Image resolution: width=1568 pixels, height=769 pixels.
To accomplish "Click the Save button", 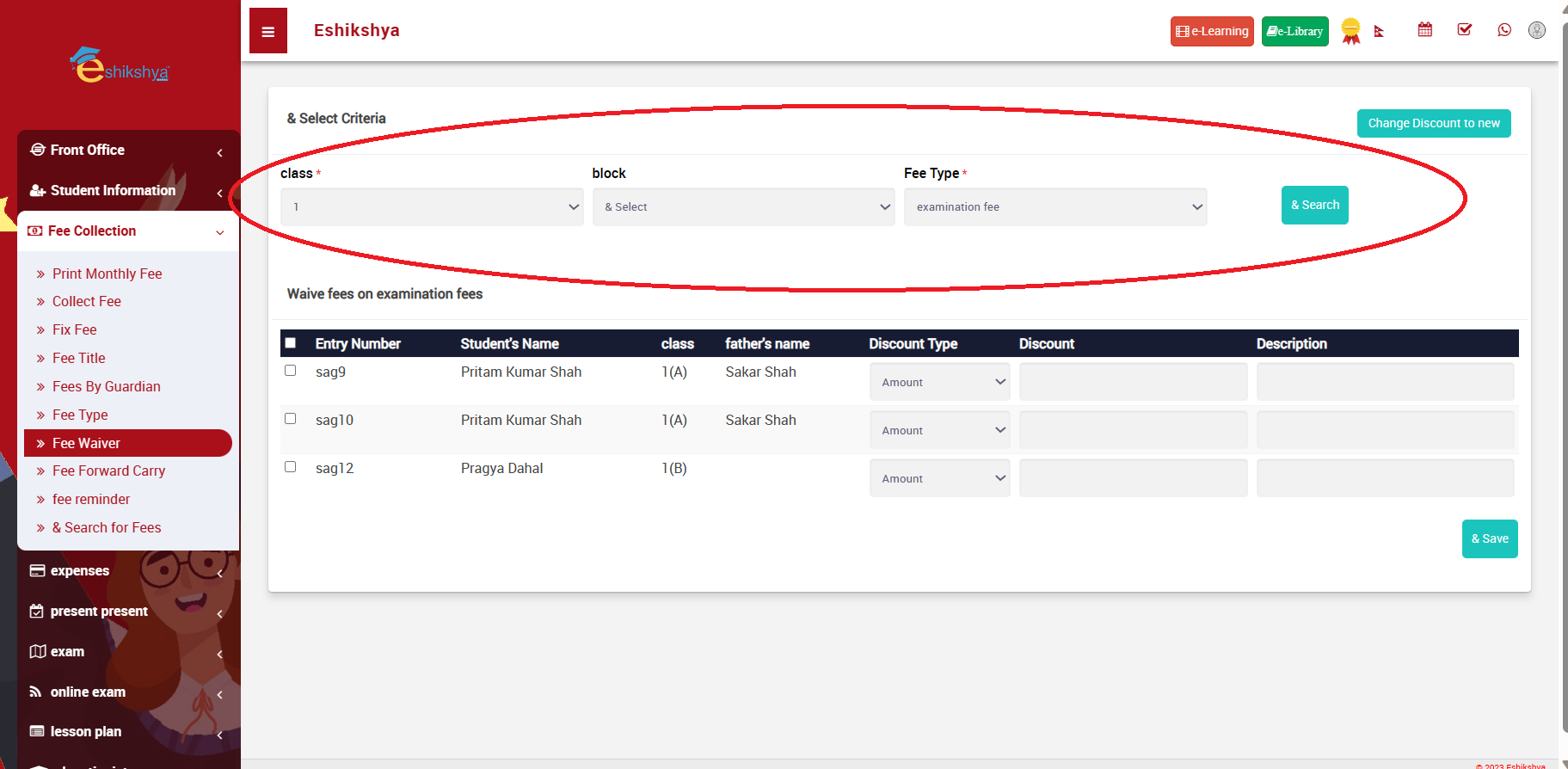I will pyautogui.click(x=1489, y=538).
